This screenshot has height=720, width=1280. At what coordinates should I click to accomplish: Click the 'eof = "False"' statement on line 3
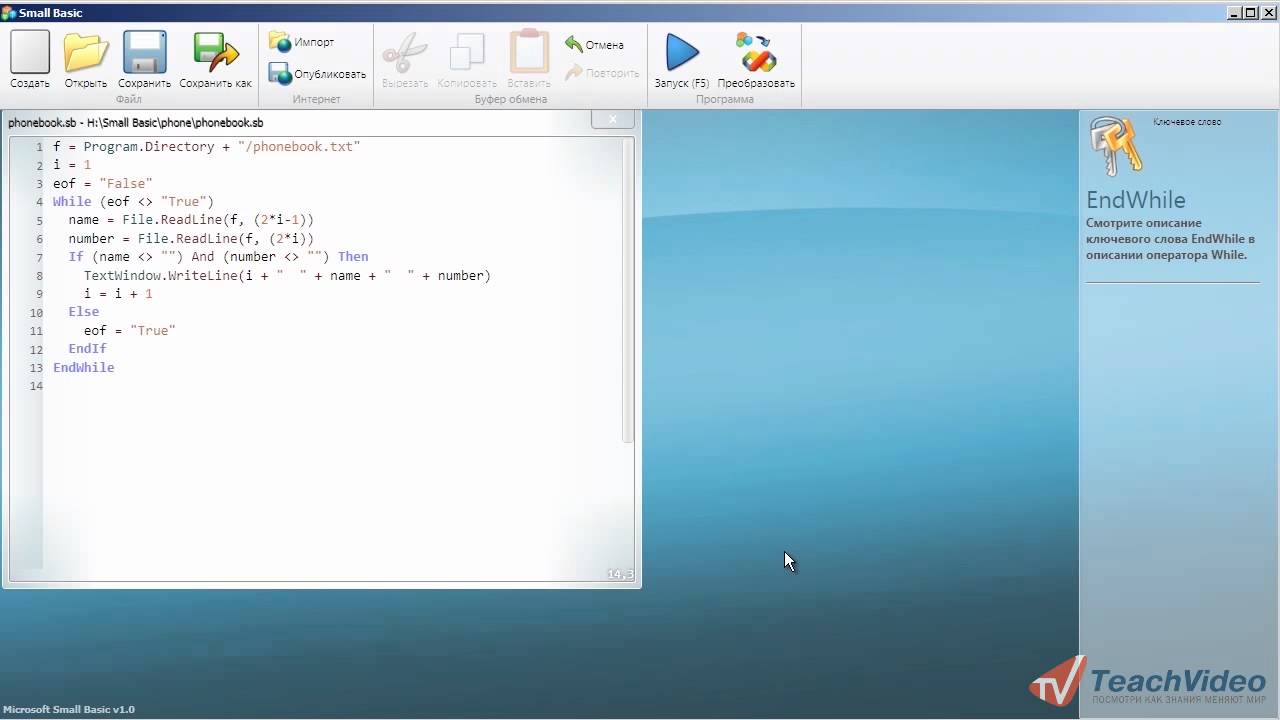pyautogui.click(x=103, y=183)
